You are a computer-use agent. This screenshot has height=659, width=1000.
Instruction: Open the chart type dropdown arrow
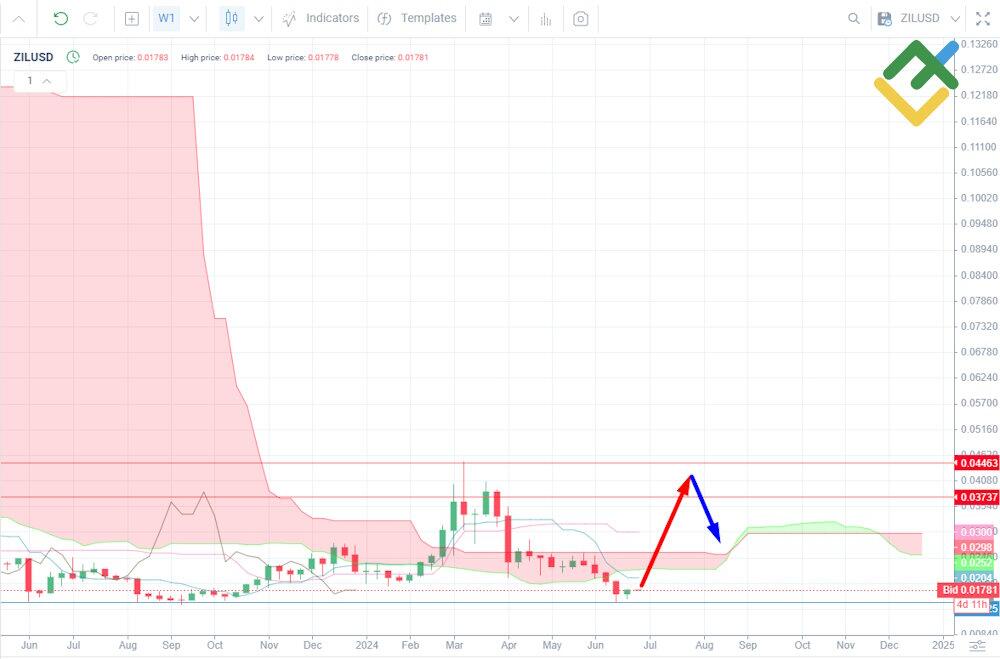click(x=259, y=18)
